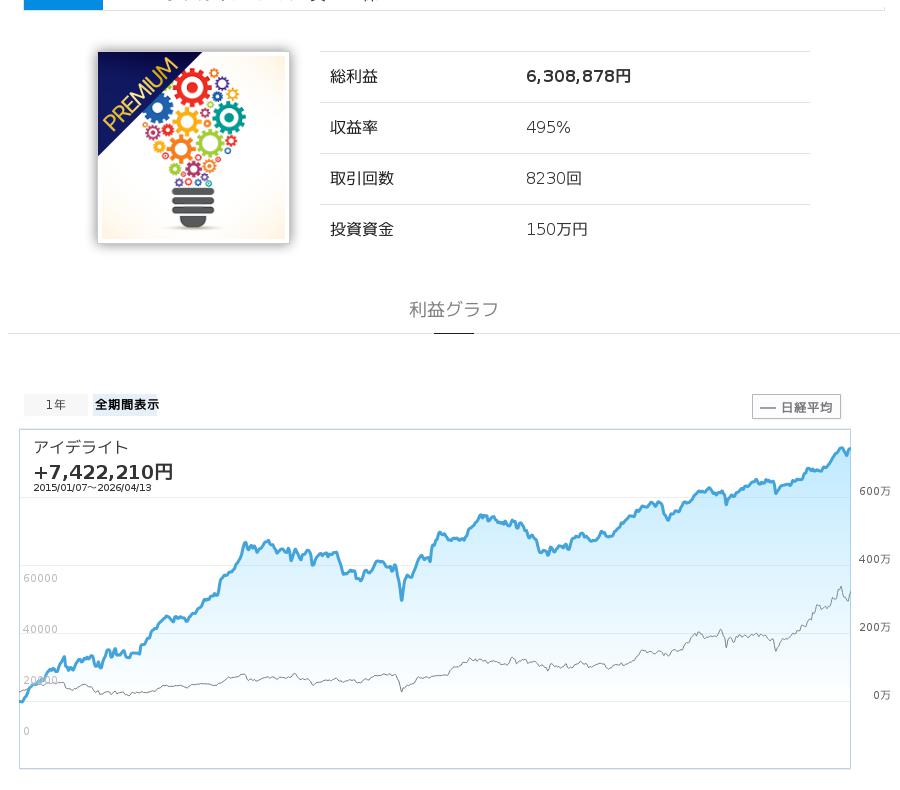Click the アイデライト chart title
Screen dimensions: 900x790
[81, 447]
